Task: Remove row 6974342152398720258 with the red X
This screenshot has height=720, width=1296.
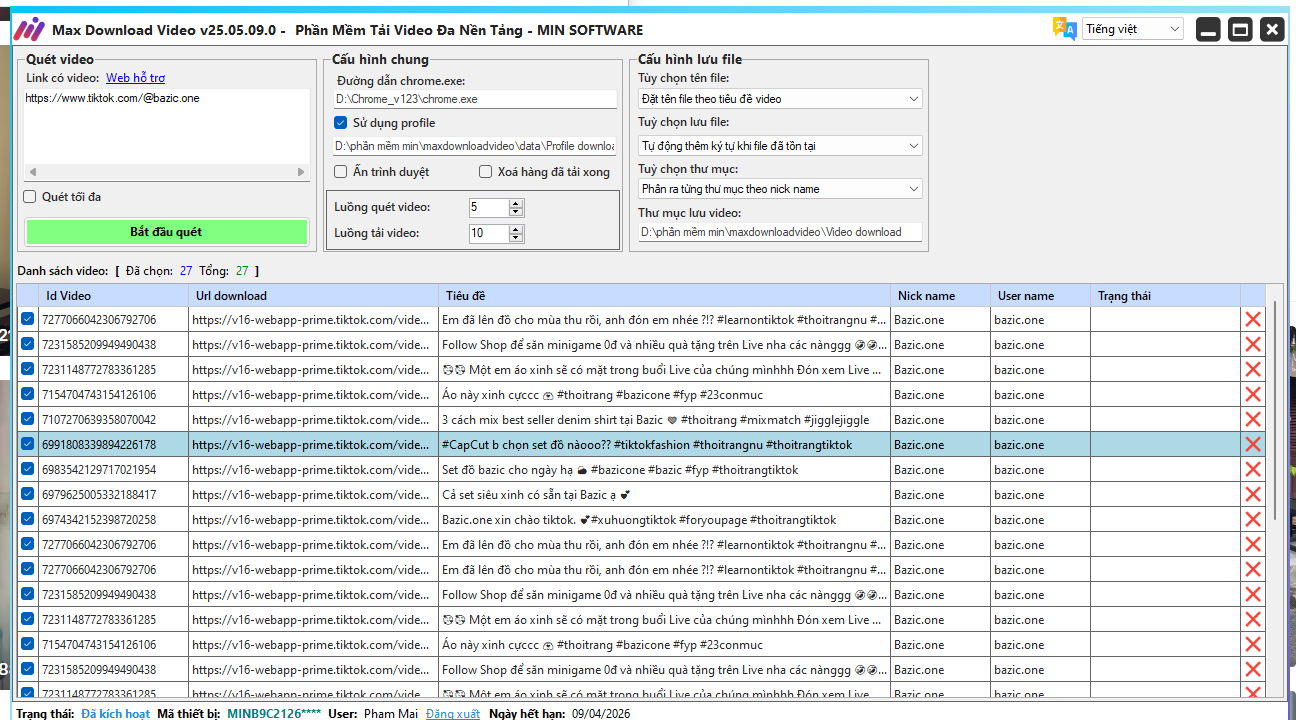Action: coord(1253,520)
